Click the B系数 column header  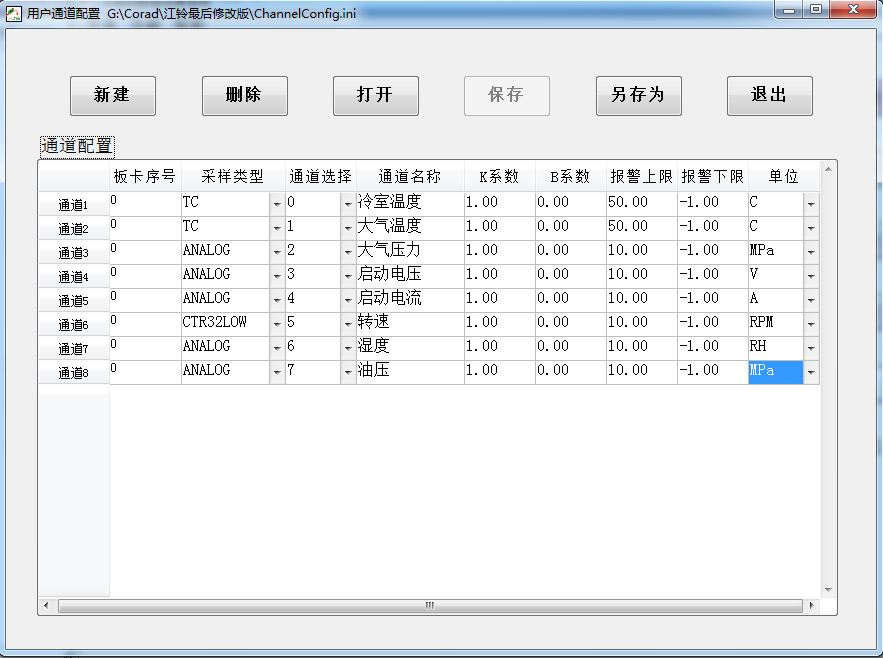pyautogui.click(x=570, y=177)
